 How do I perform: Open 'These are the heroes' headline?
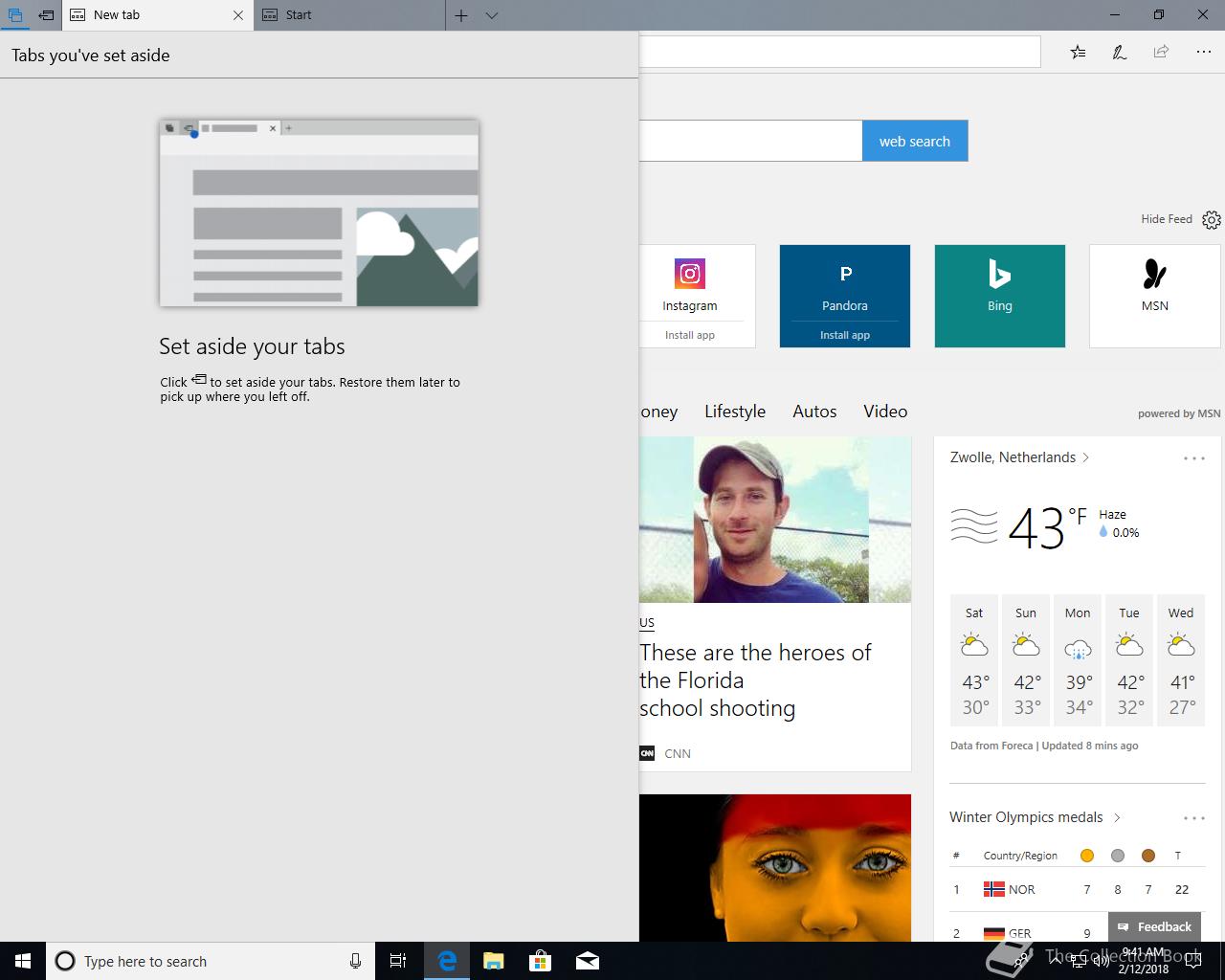pos(755,680)
